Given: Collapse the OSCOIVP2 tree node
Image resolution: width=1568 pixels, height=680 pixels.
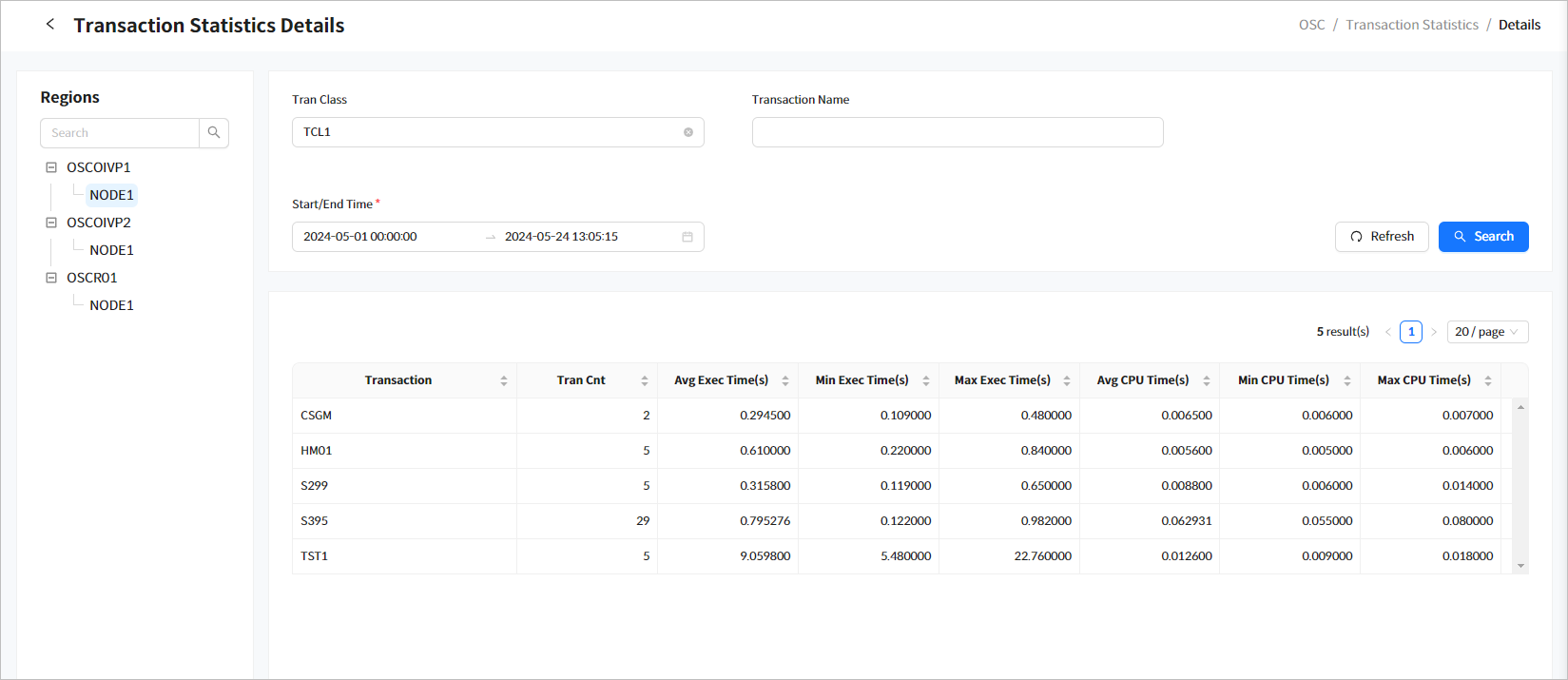Looking at the screenshot, I should [51, 223].
